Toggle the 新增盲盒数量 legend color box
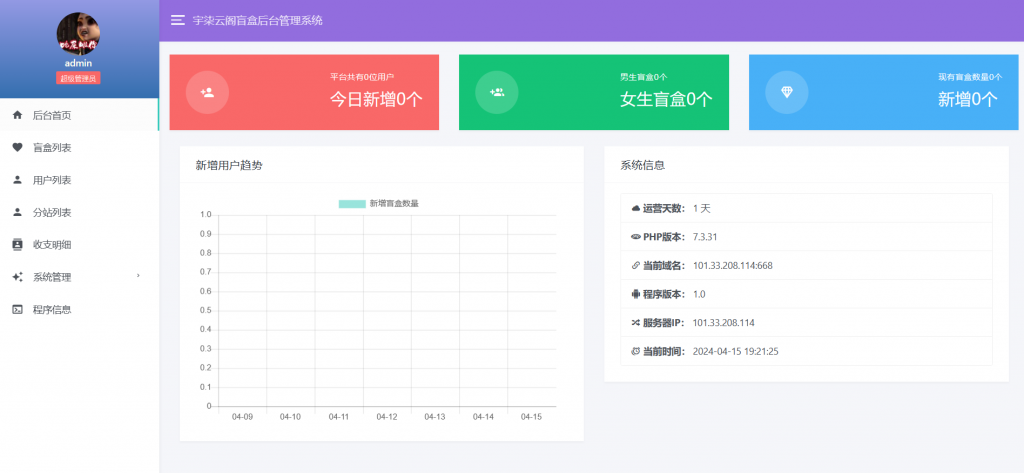1024x473 pixels. click(352, 203)
